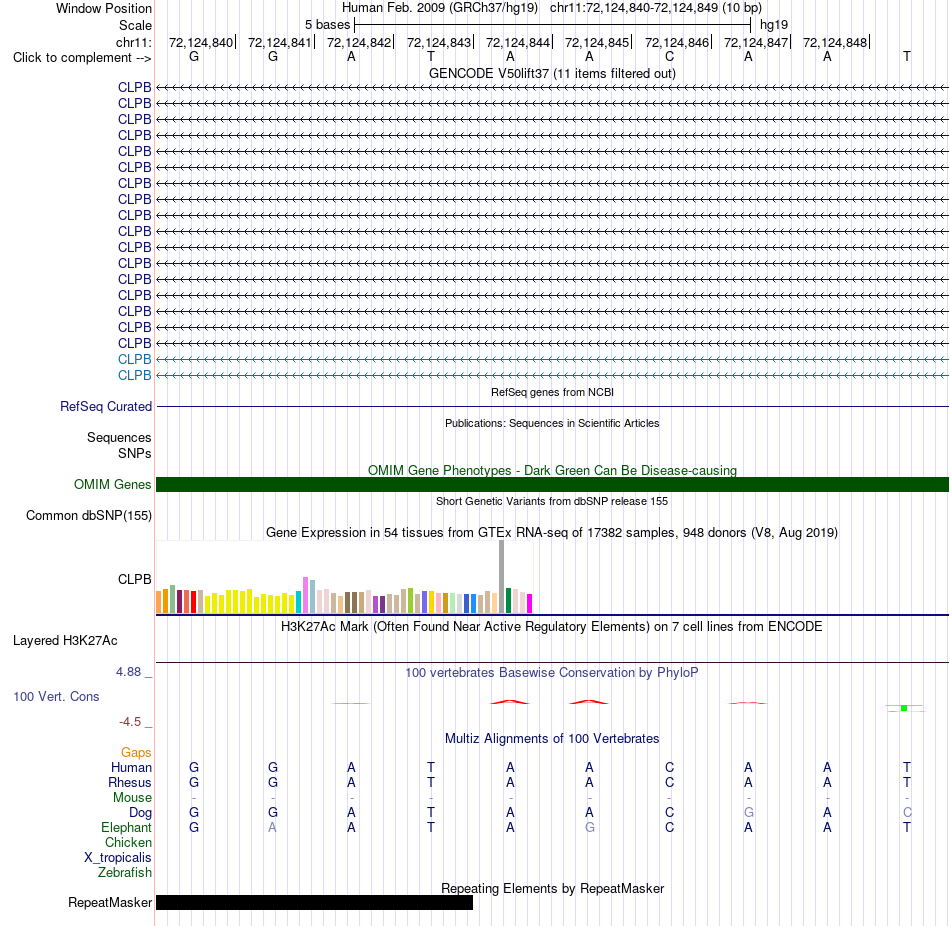Click the dark green OMIM Genes bar

point(552,484)
